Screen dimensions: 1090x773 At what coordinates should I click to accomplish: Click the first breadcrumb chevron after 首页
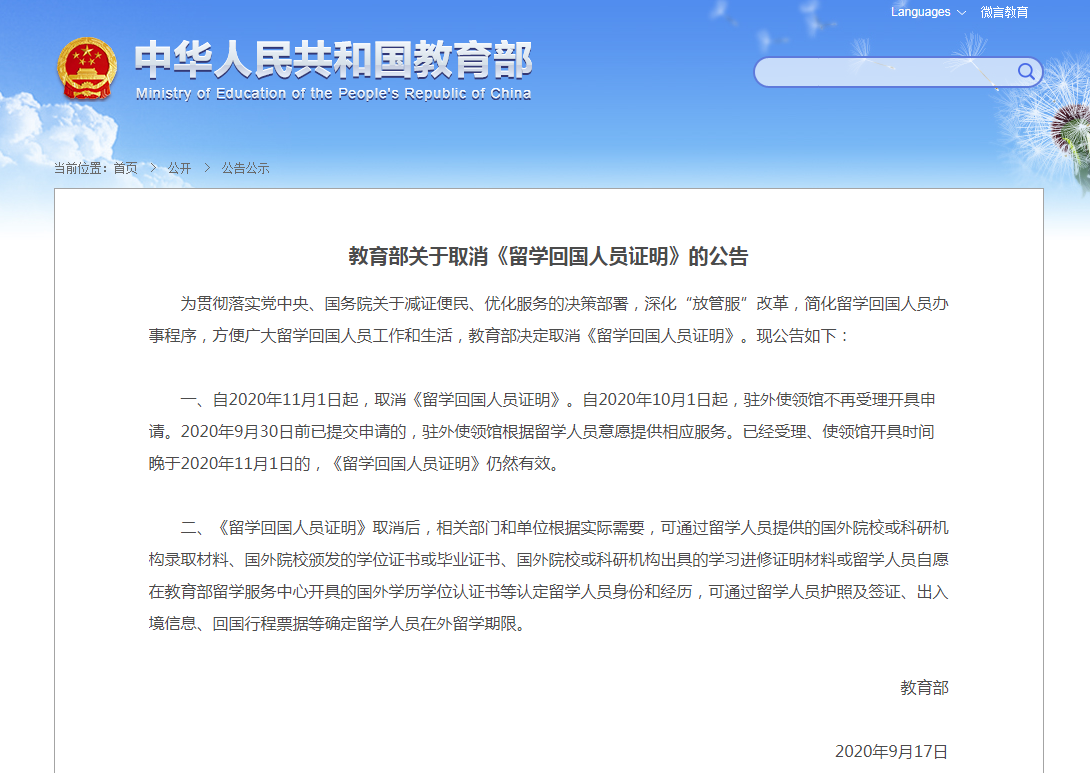(x=153, y=168)
